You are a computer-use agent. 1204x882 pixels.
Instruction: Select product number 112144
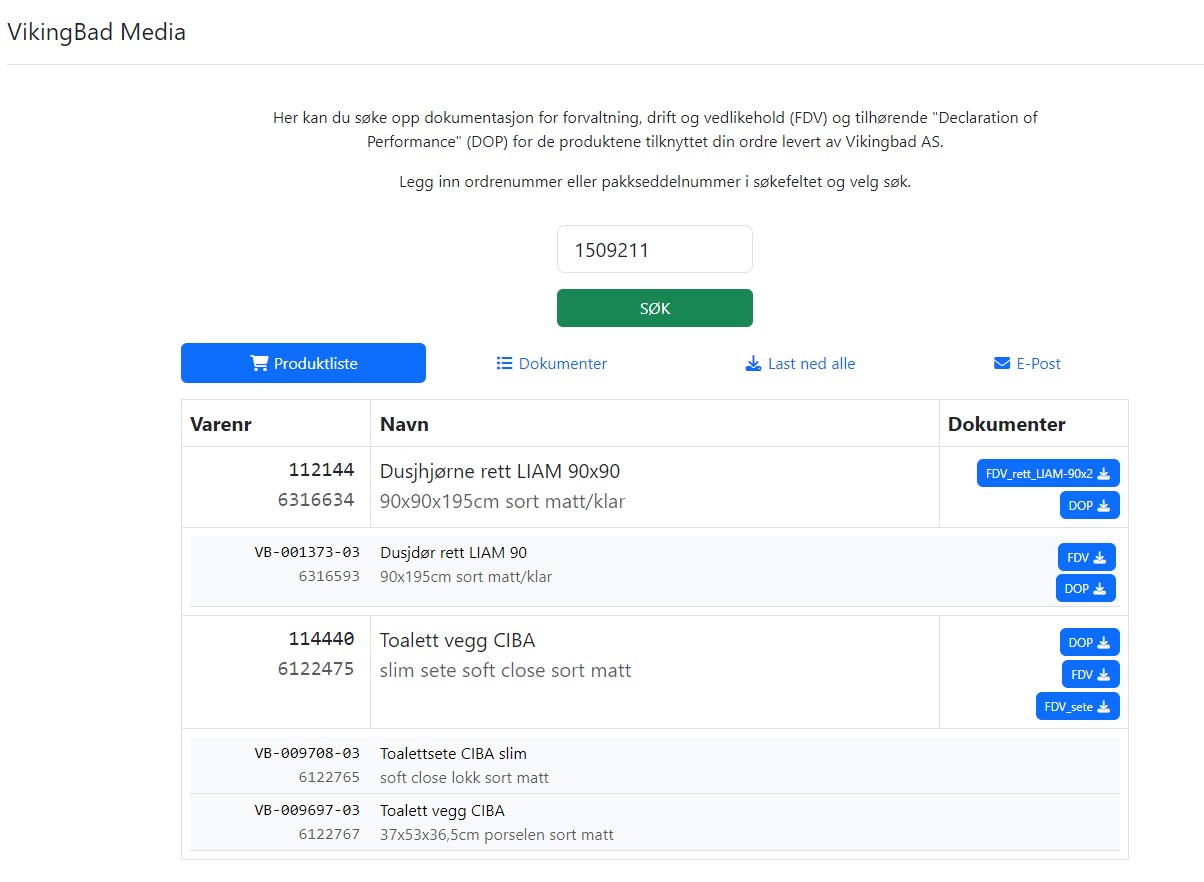(321, 471)
